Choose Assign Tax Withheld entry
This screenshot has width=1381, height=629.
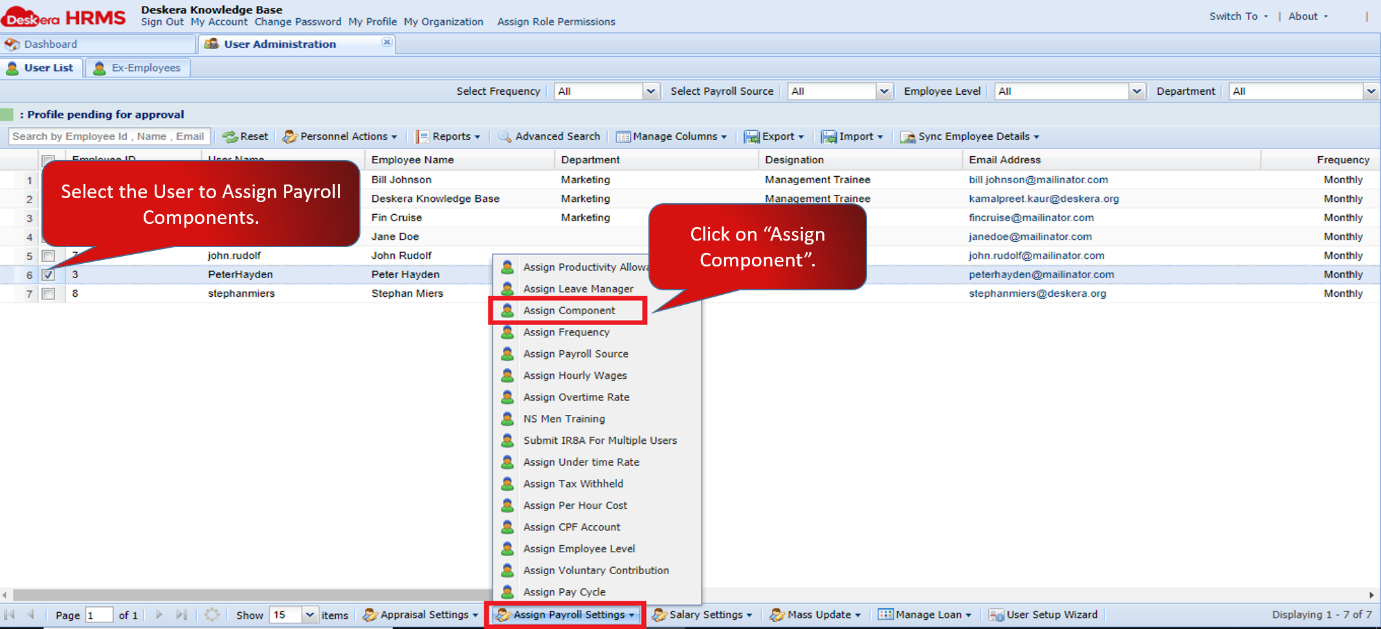(597, 484)
